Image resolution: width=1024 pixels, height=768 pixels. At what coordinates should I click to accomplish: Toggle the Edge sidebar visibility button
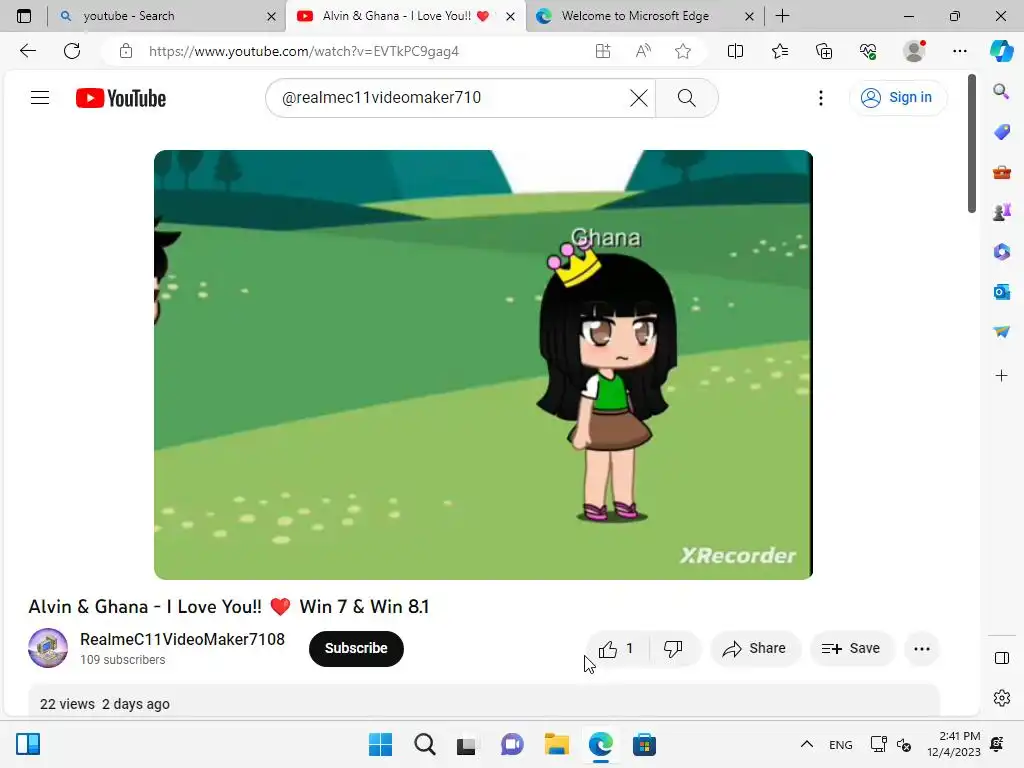pyautogui.click(x=1002, y=658)
